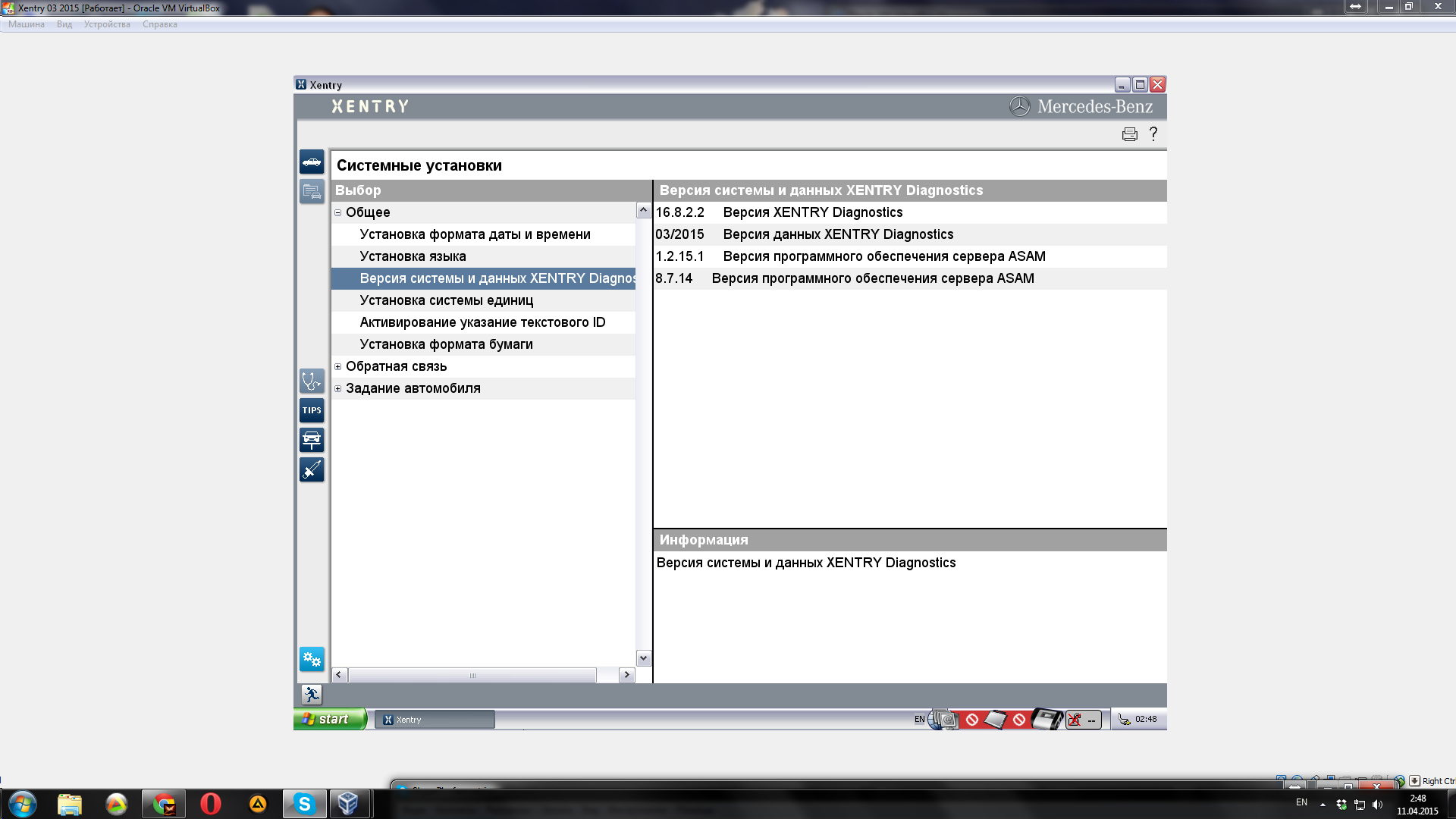Click the vehicle on lift icon
The width and height of the screenshot is (1456, 819).
pyautogui.click(x=312, y=440)
